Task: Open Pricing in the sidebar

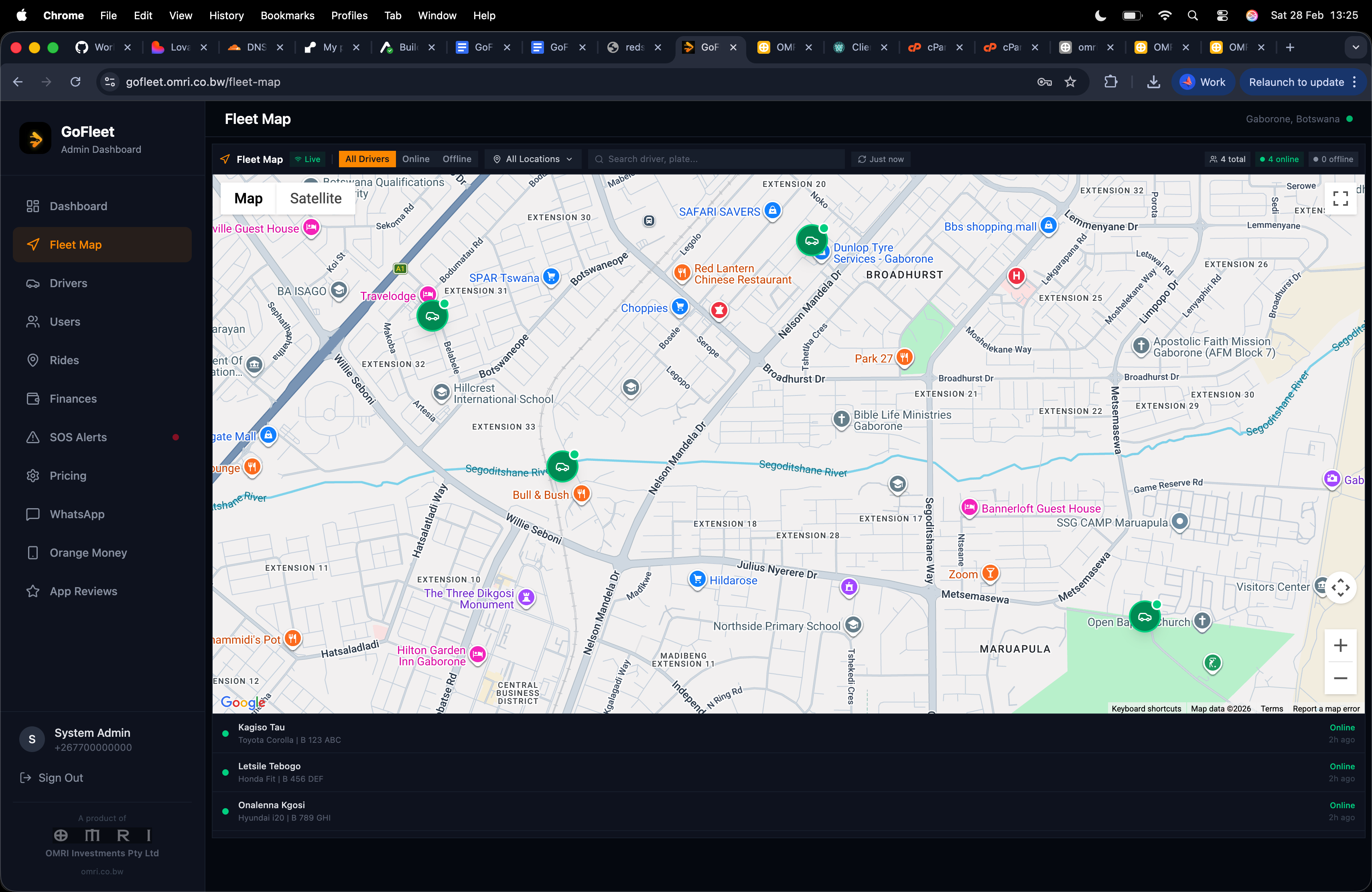Action: (102, 476)
